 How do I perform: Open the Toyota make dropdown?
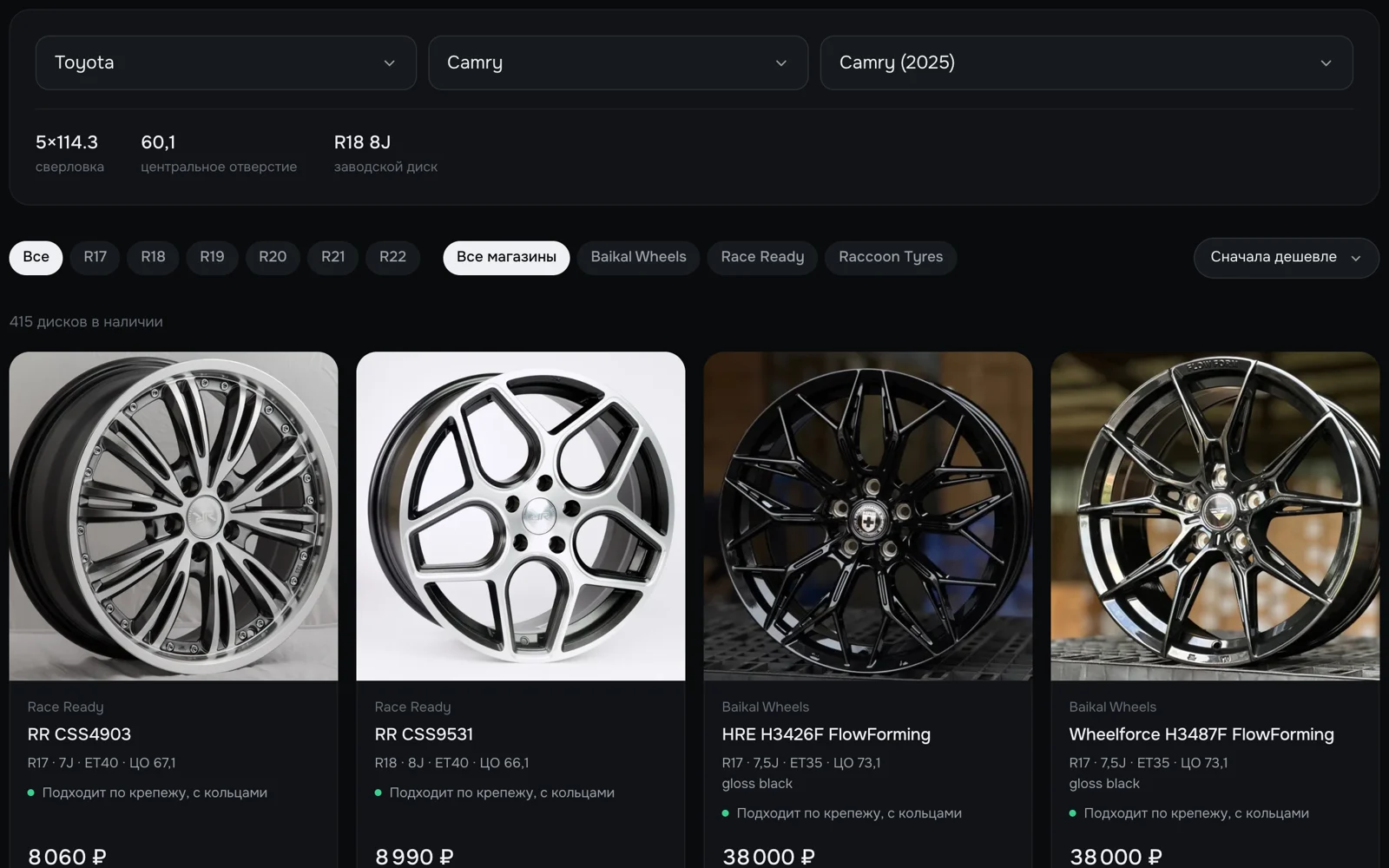[x=226, y=62]
